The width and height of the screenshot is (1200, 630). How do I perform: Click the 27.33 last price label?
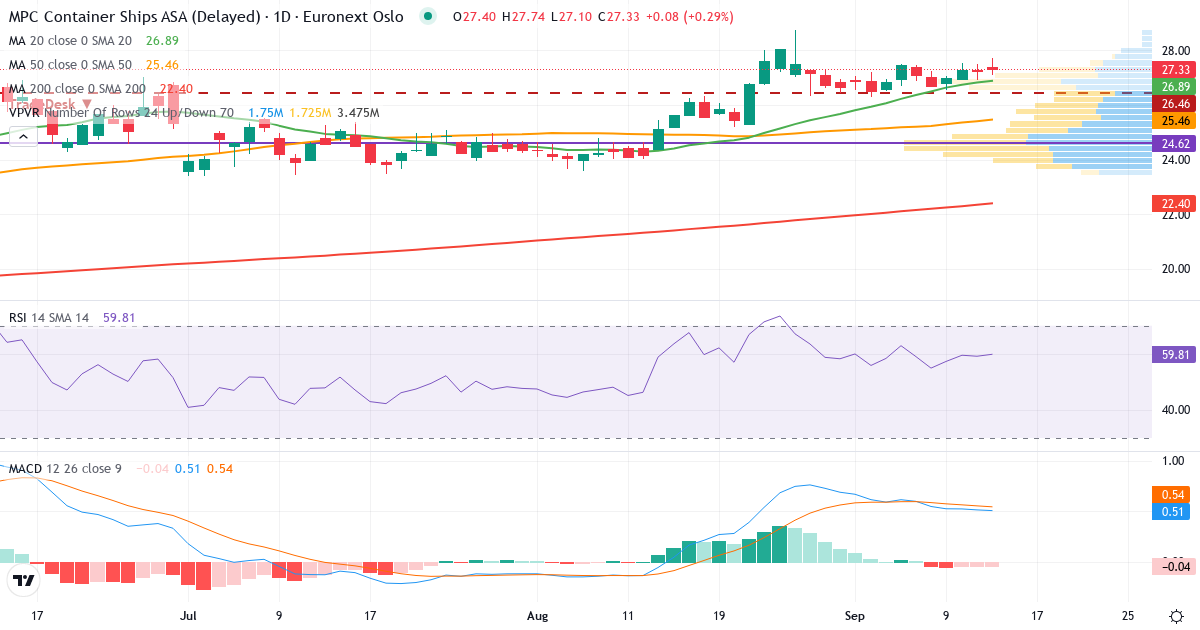[x=1174, y=69]
